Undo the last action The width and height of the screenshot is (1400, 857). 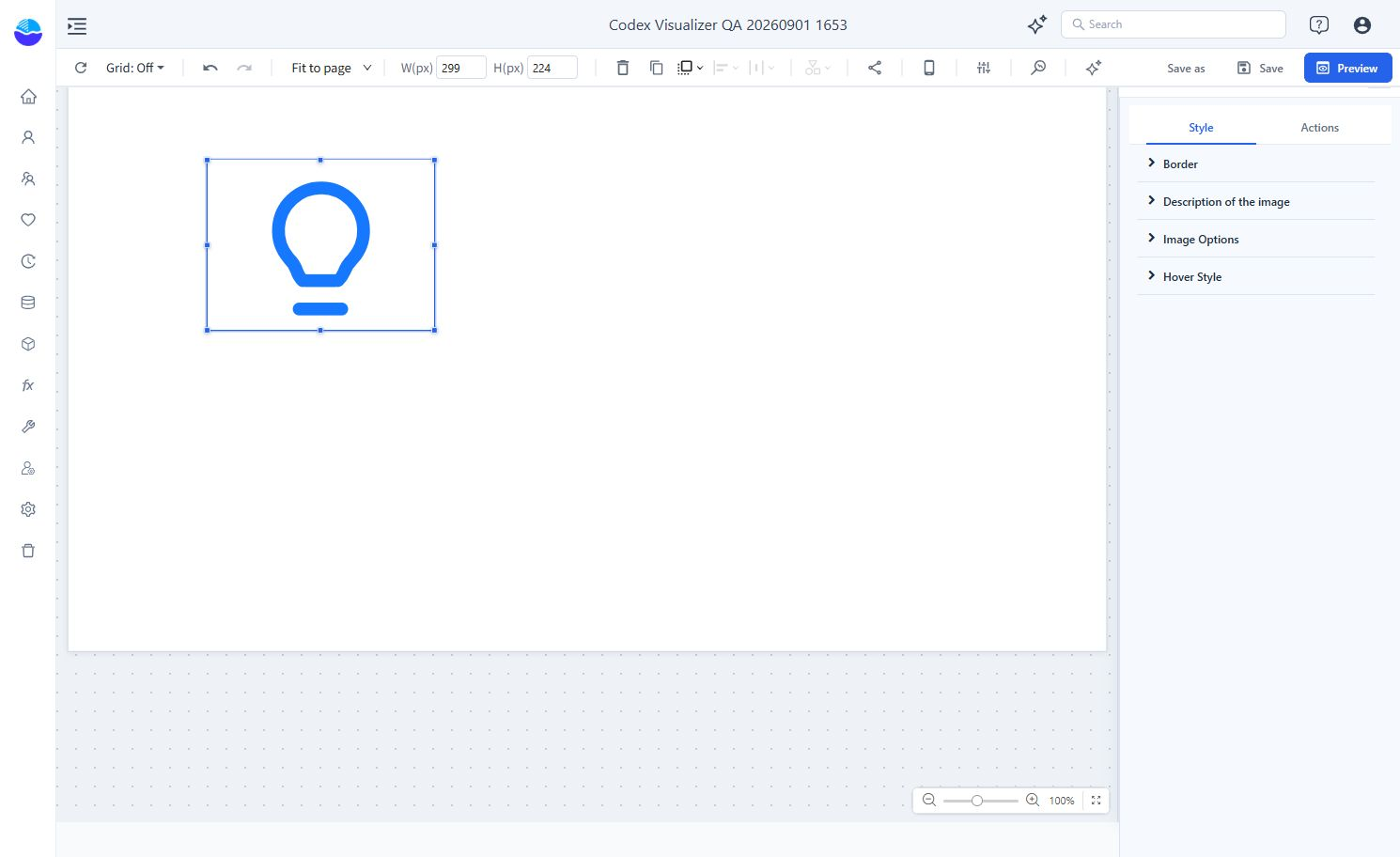pos(210,68)
